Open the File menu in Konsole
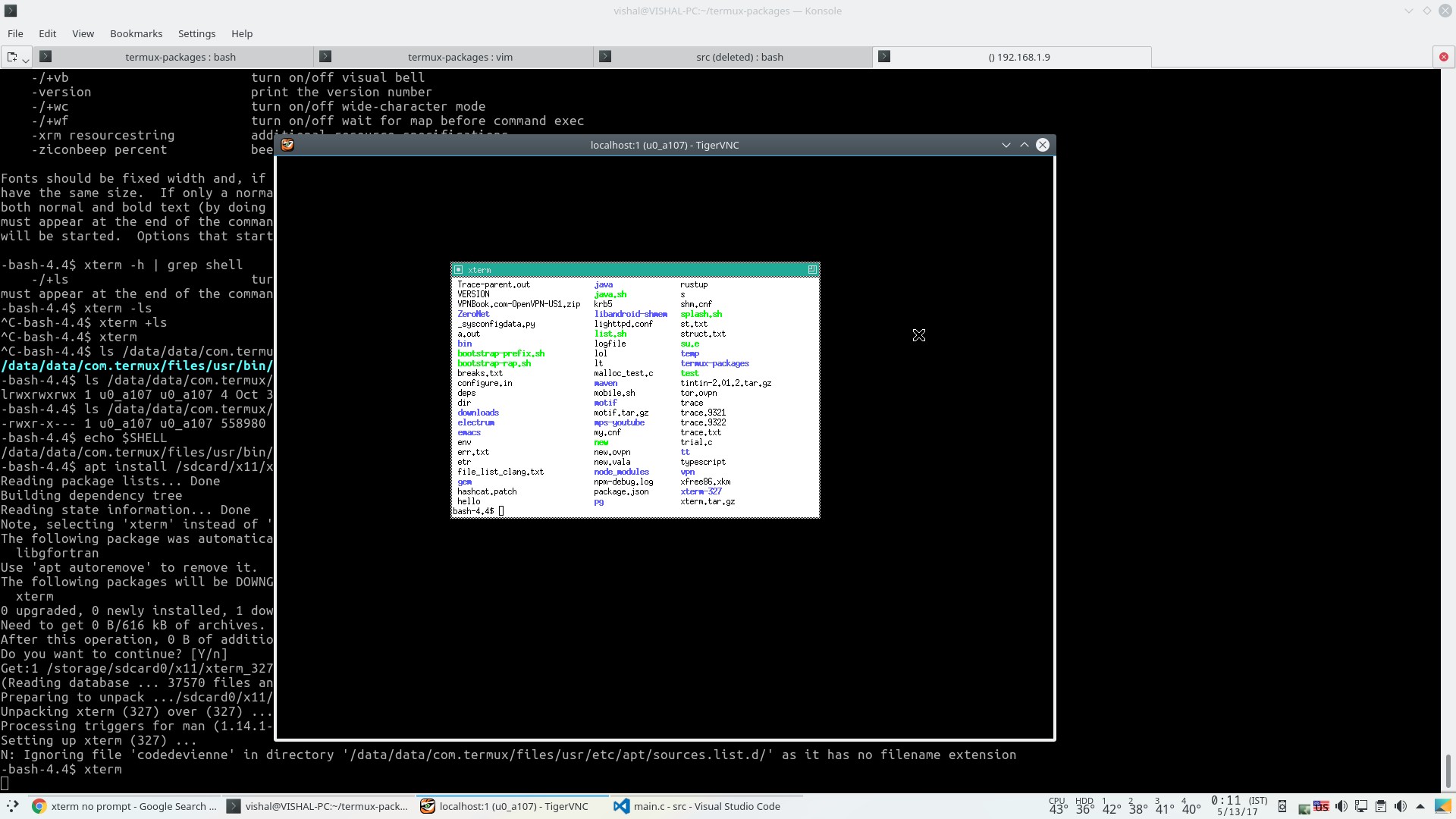1456x819 pixels. [x=15, y=33]
